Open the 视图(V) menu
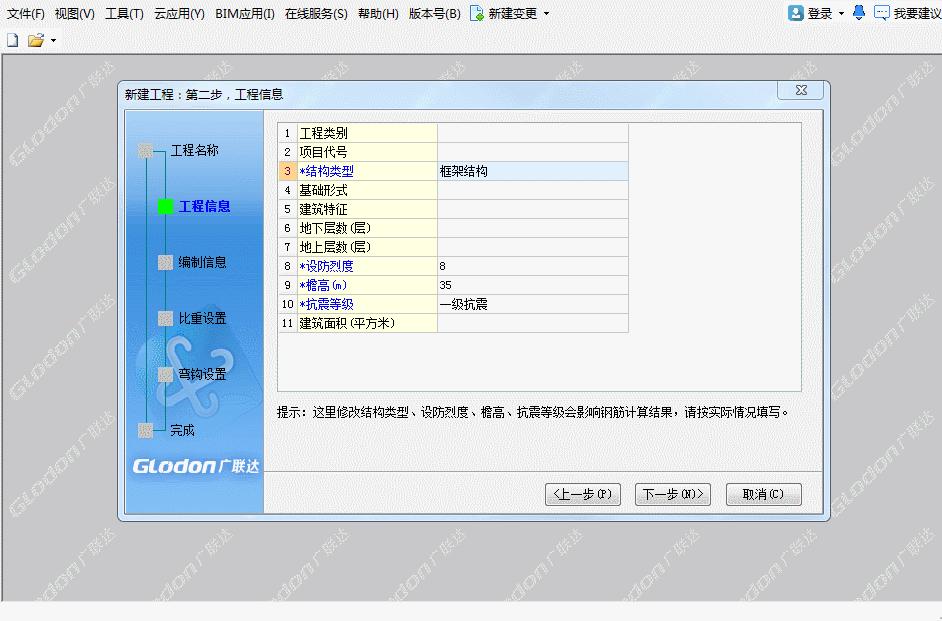The width and height of the screenshot is (942, 621). click(x=74, y=13)
